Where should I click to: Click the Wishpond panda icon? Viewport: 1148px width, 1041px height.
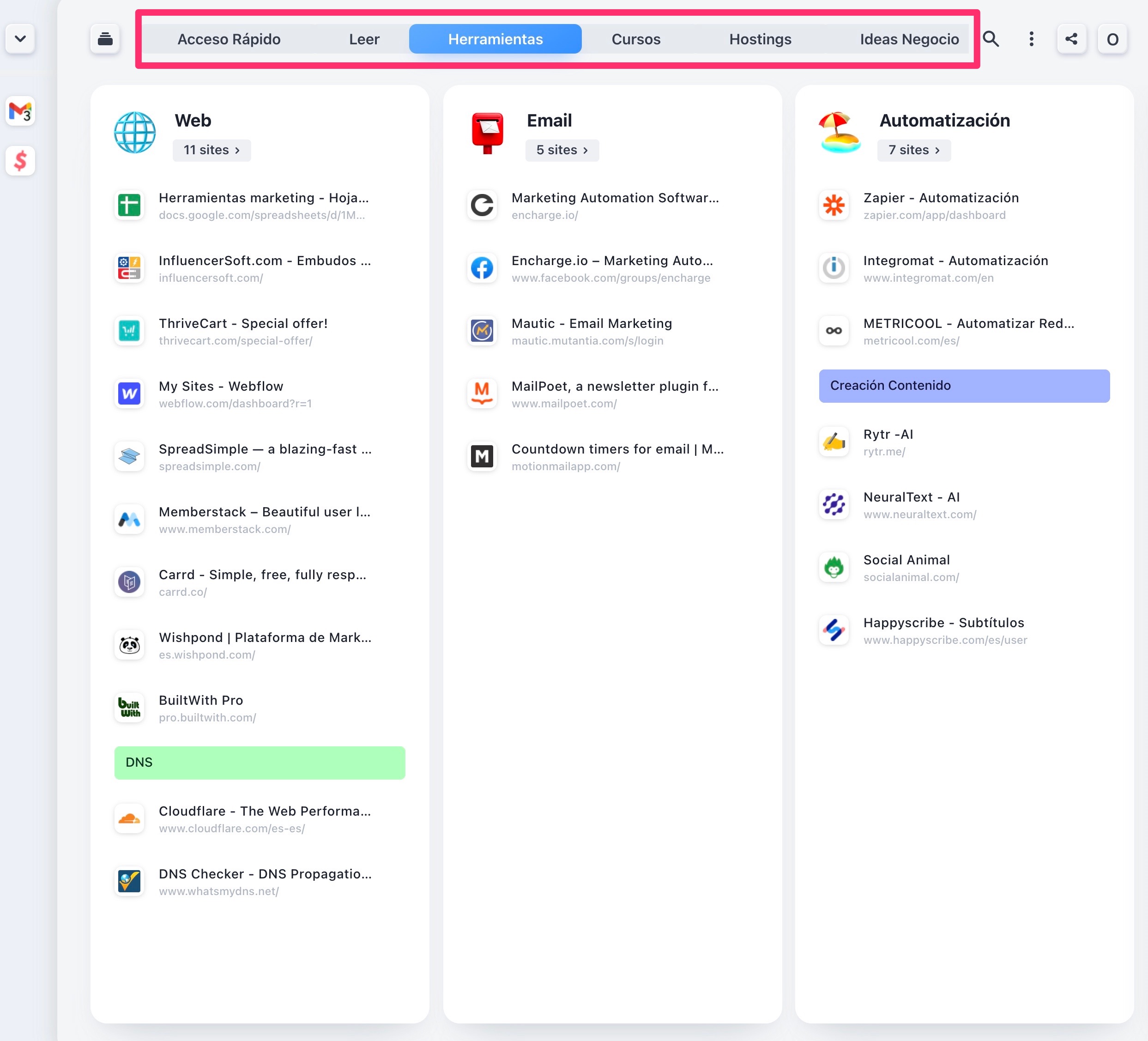(129, 645)
